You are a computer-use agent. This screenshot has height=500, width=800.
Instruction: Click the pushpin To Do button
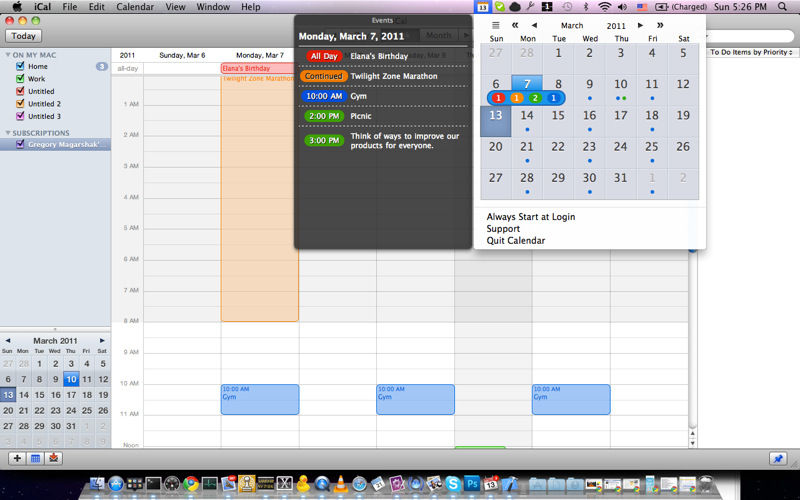pos(778,458)
